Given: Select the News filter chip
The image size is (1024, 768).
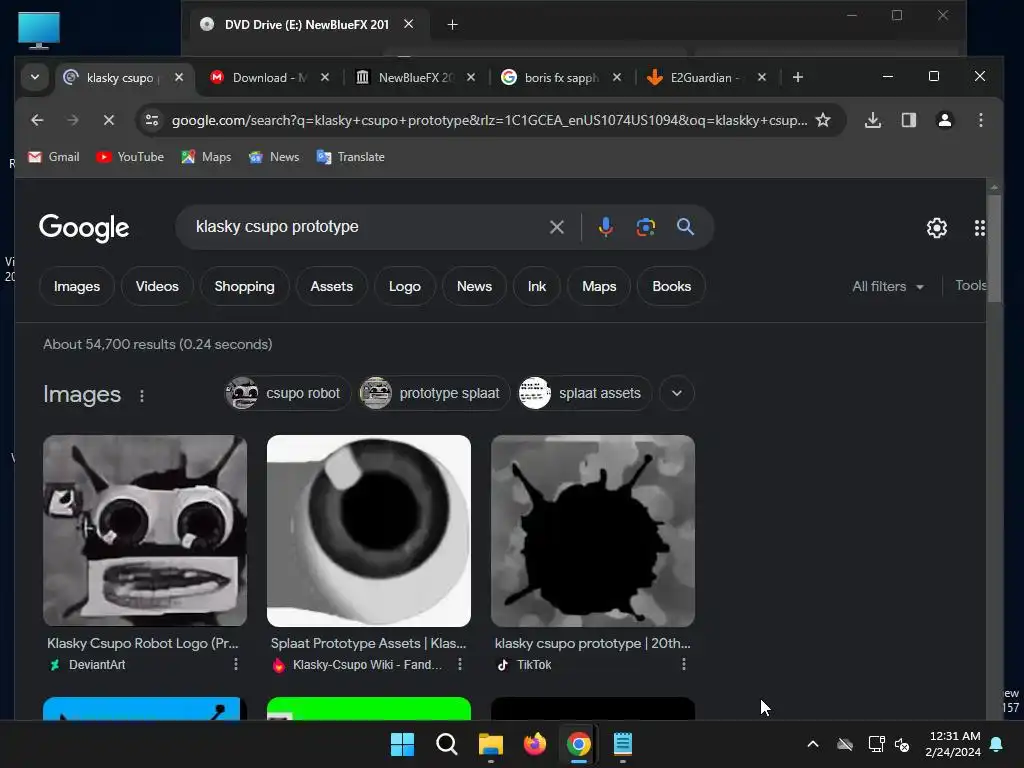Looking at the screenshot, I should pos(474,286).
